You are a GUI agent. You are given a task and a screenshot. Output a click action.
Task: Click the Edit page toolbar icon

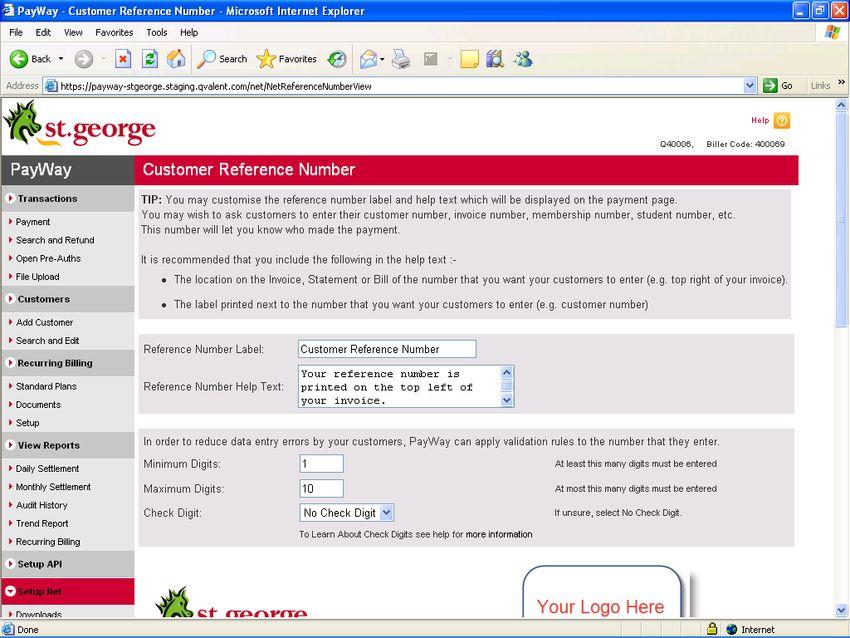[430, 59]
